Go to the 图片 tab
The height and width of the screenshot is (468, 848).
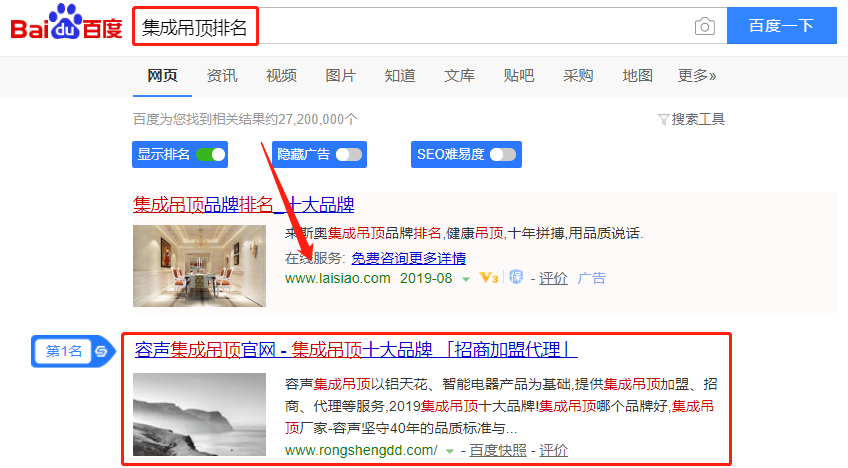click(341, 76)
